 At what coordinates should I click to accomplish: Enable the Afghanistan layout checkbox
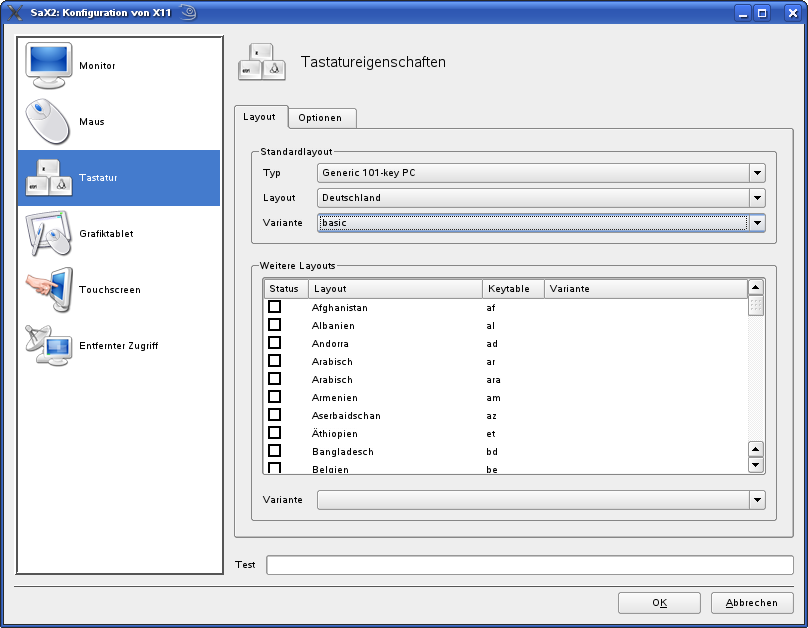[274, 307]
